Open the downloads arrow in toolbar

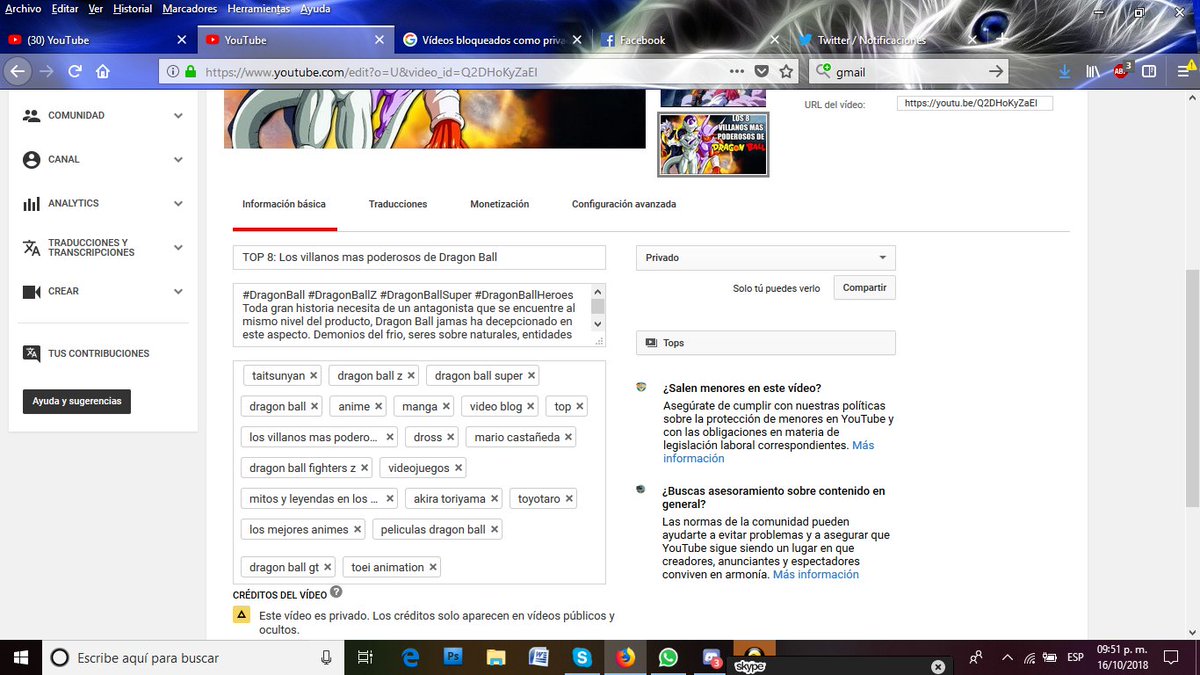[x=1065, y=71]
